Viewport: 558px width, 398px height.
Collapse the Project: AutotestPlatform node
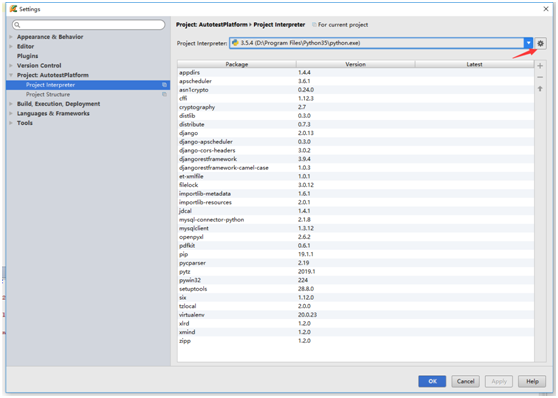11,75
